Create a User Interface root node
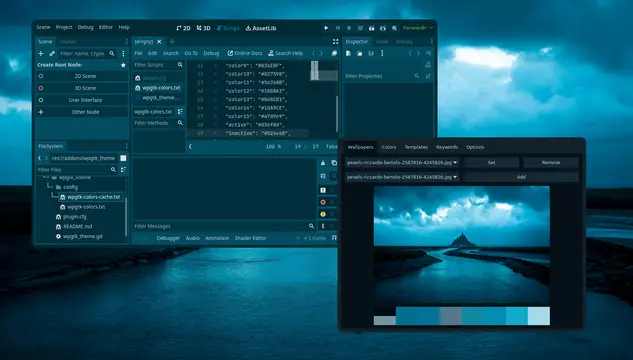 click(x=82, y=100)
